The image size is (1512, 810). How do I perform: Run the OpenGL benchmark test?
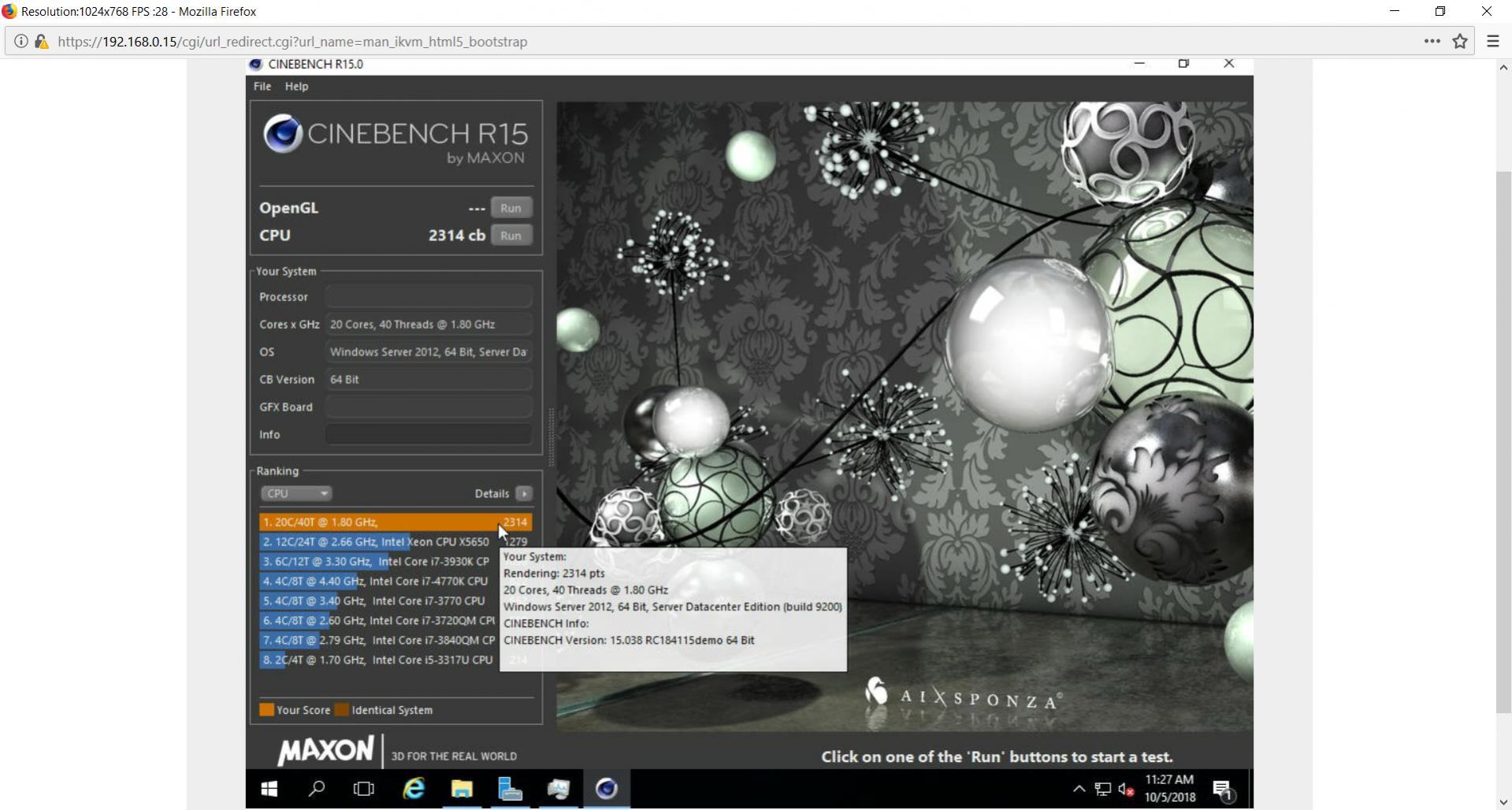511,208
